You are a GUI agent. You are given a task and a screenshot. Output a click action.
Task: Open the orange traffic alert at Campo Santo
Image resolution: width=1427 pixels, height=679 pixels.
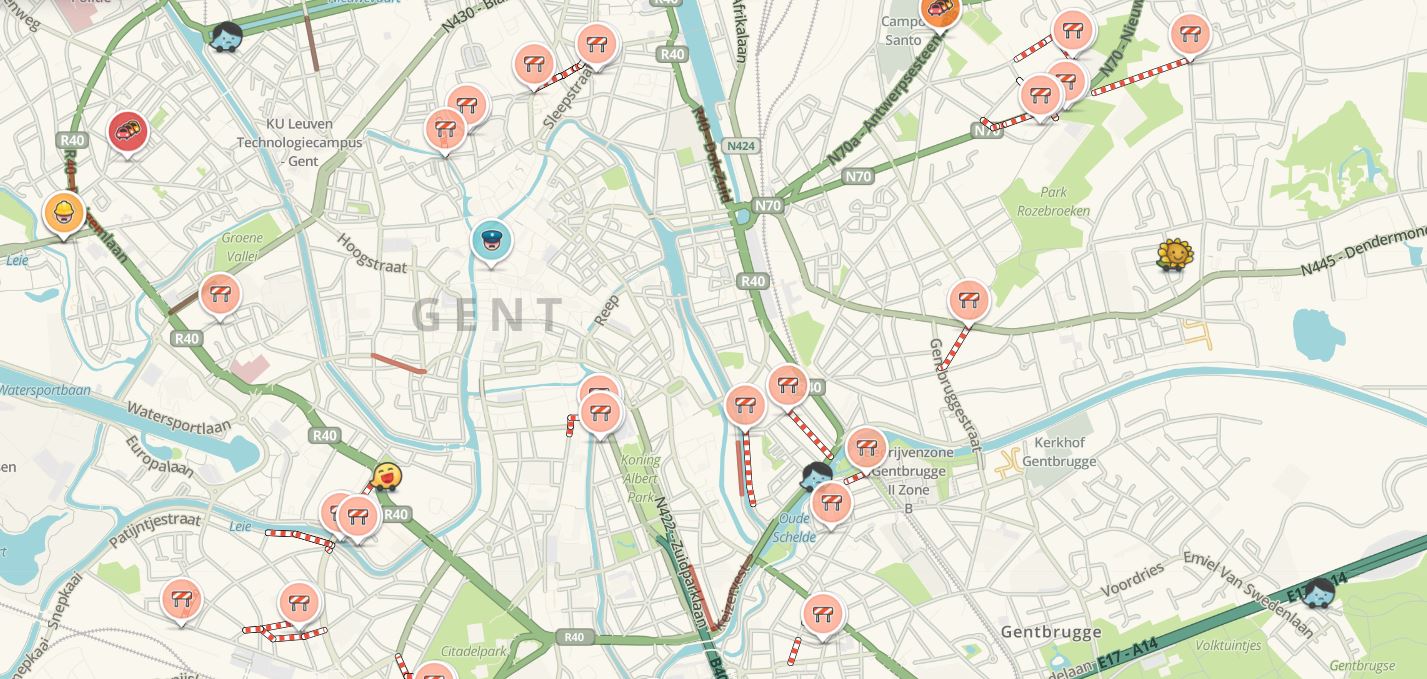pos(940,12)
